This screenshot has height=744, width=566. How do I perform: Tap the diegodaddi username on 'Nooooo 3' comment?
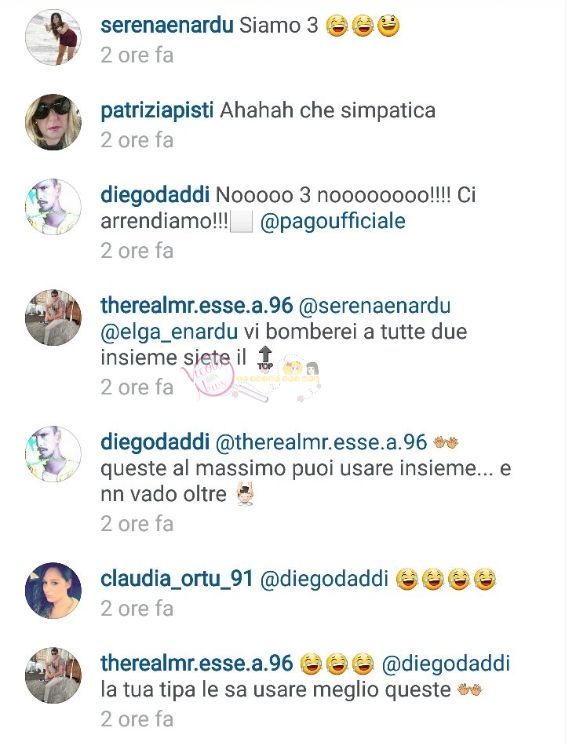click(x=155, y=195)
